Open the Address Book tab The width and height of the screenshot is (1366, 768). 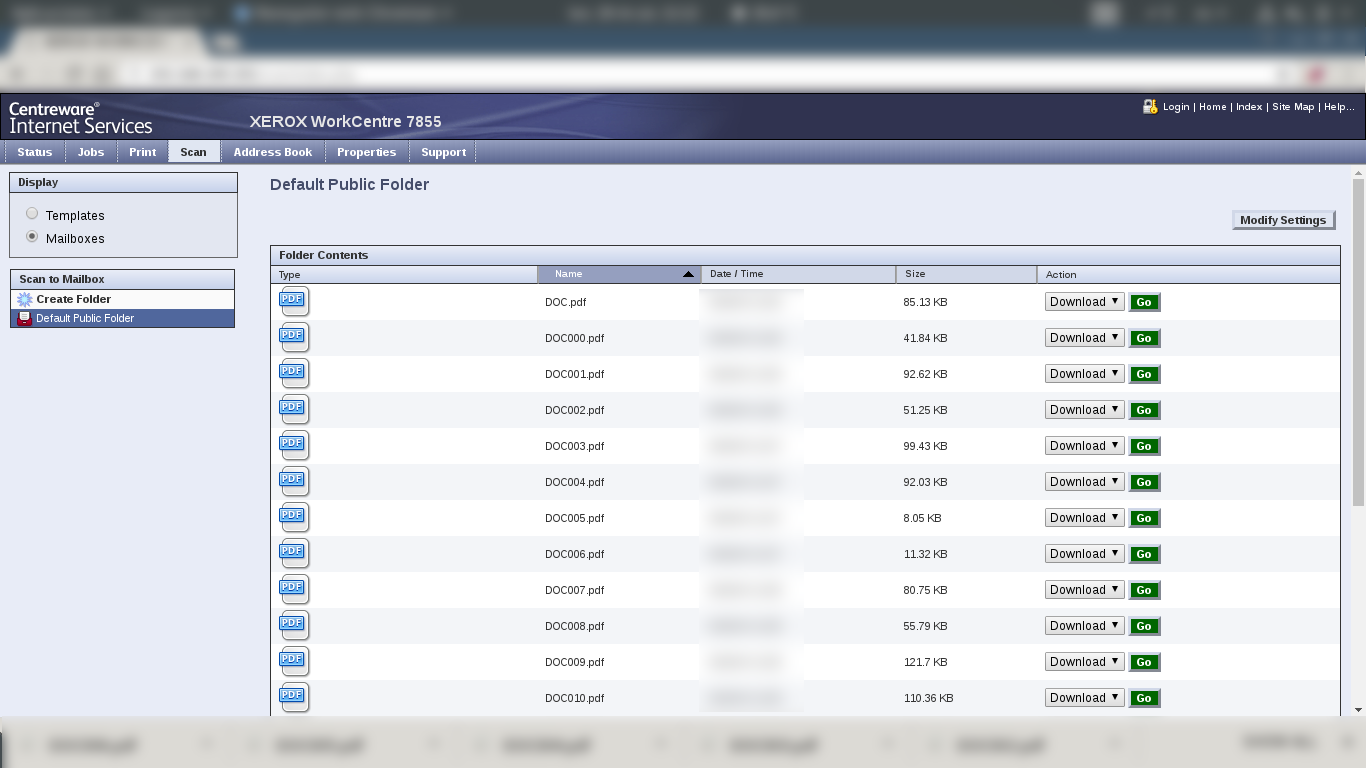point(273,152)
